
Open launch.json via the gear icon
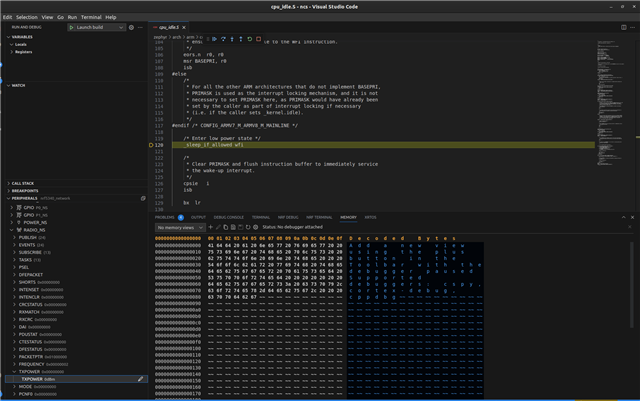[x=133, y=28]
